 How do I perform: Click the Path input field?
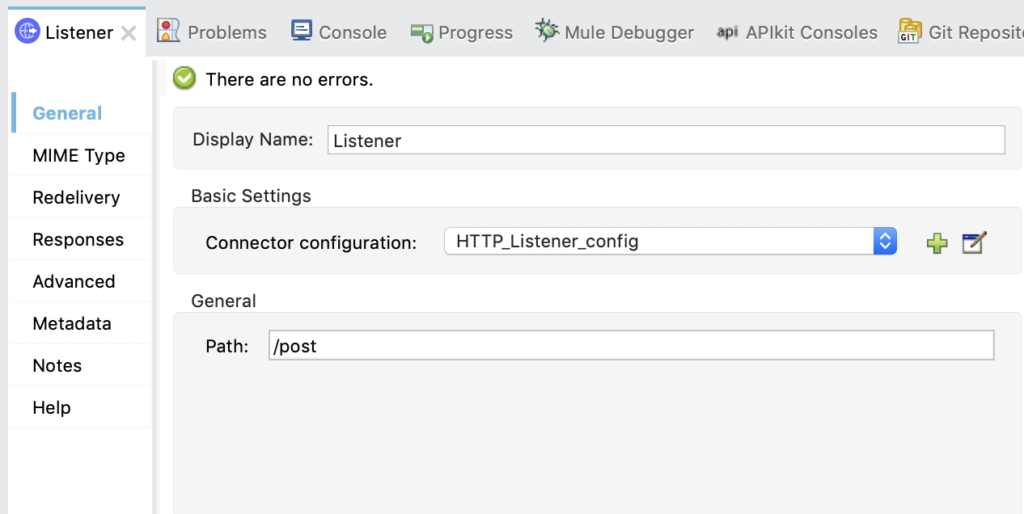[x=631, y=346]
